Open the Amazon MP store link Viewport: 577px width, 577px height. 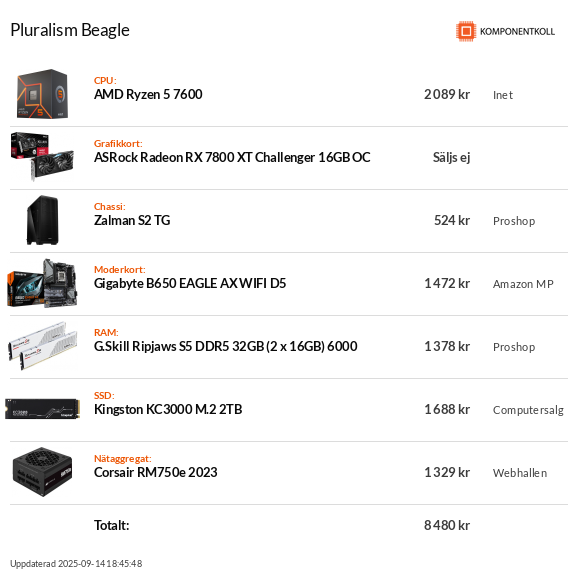tap(523, 284)
